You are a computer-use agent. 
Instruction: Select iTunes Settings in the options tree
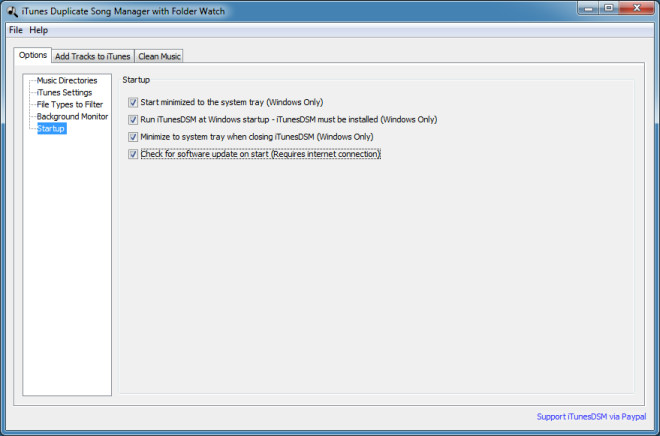[64, 93]
